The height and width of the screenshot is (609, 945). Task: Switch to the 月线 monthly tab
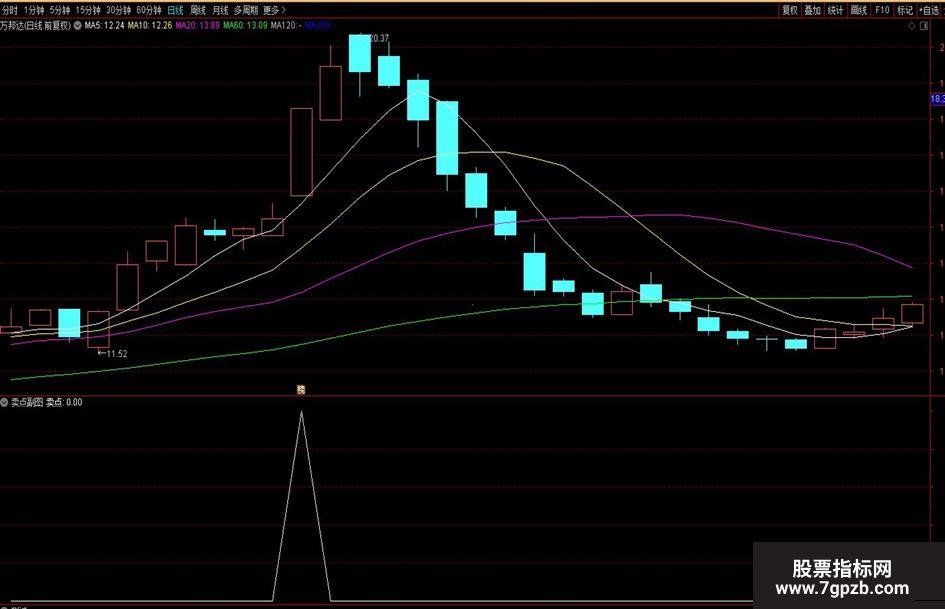(x=221, y=10)
